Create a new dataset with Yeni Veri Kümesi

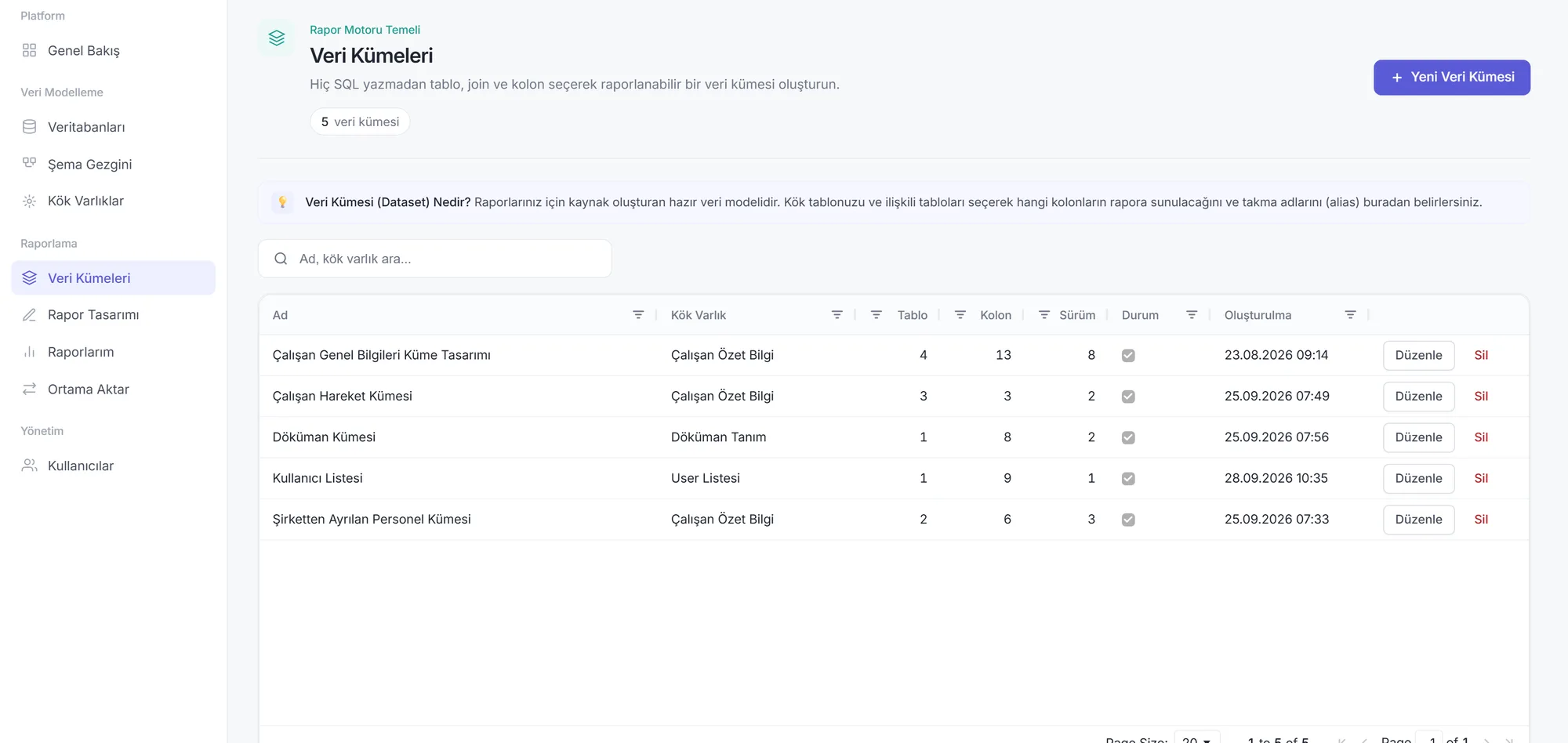(1452, 78)
